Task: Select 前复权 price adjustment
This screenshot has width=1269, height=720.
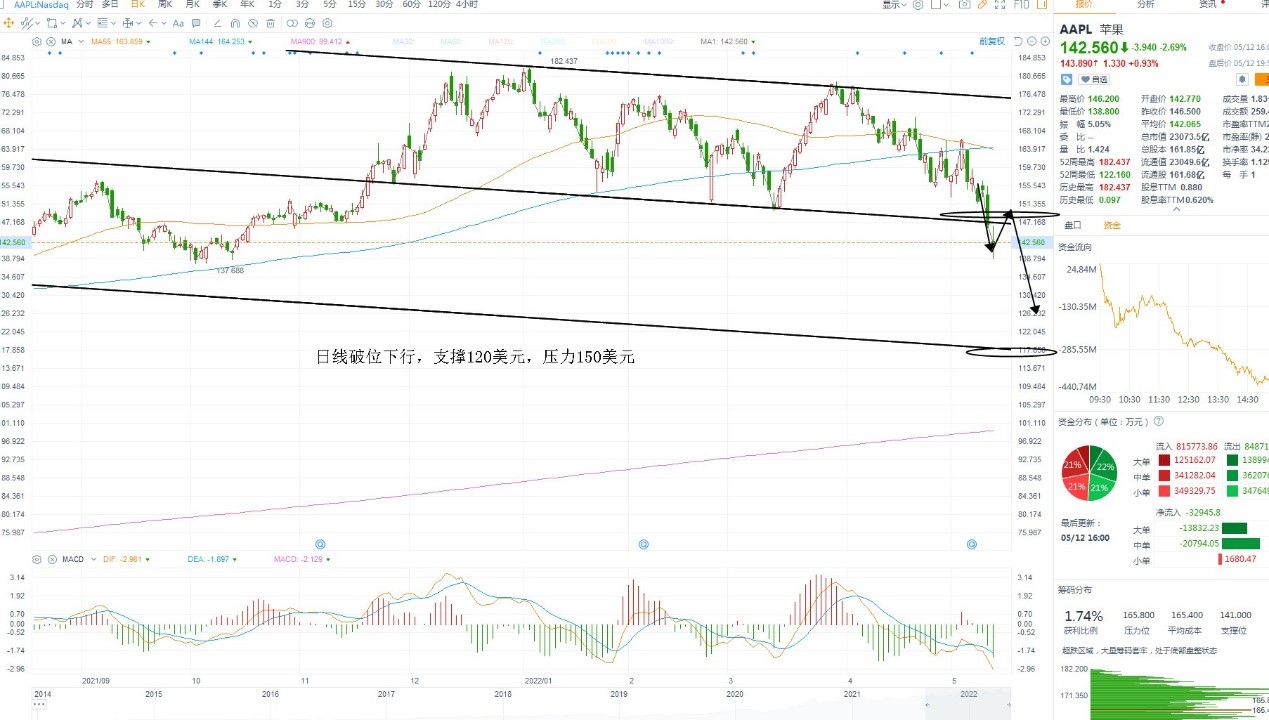Action: coord(992,42)
